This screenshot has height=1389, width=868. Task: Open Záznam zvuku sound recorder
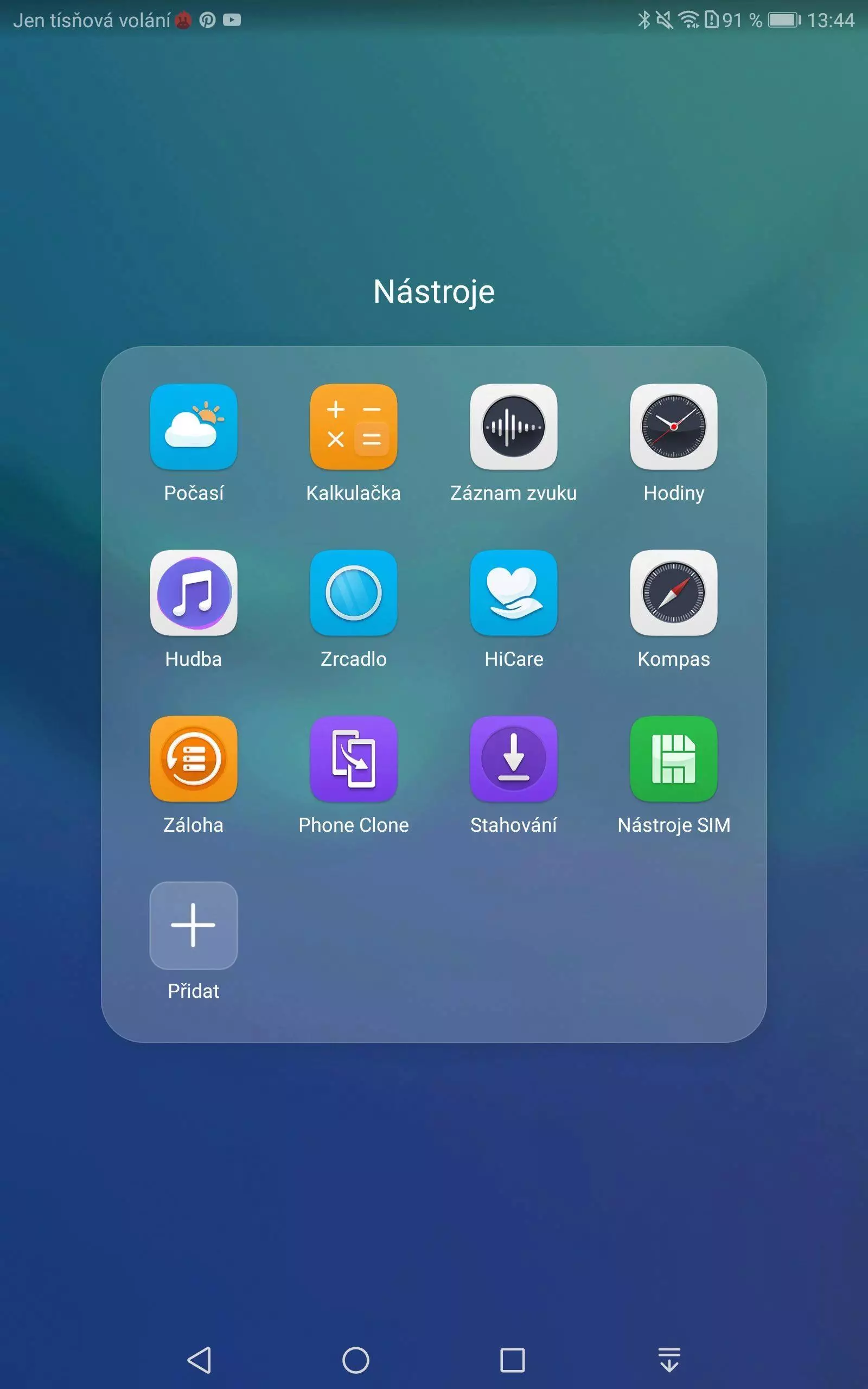point(513,426)
